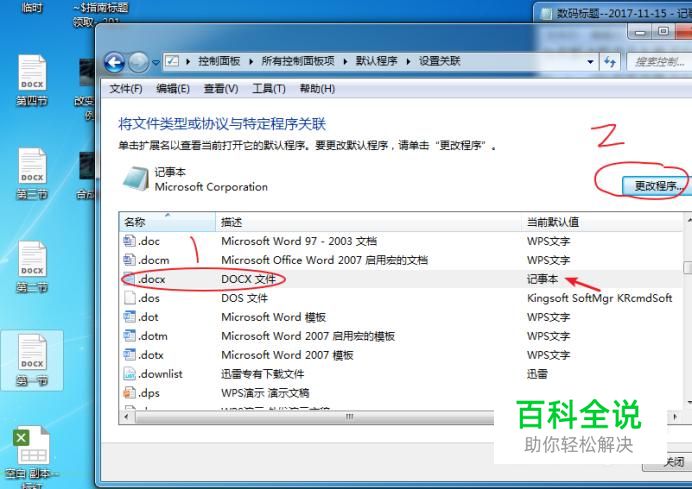Screen dimensions: 692x489
Task: Click 'Kingsoft SoftMgr KRcmdSoft' default value
Action: (x=599, y=298)
